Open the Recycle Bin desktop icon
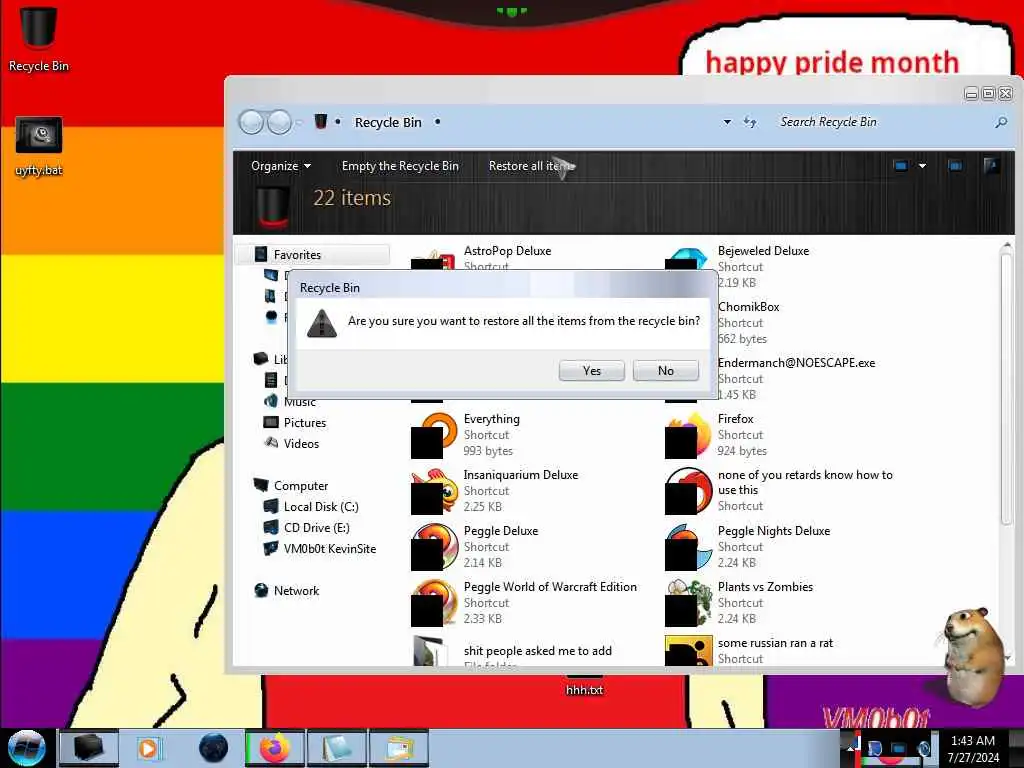Screen dimensions: 1024x768 tap(39, 38)
